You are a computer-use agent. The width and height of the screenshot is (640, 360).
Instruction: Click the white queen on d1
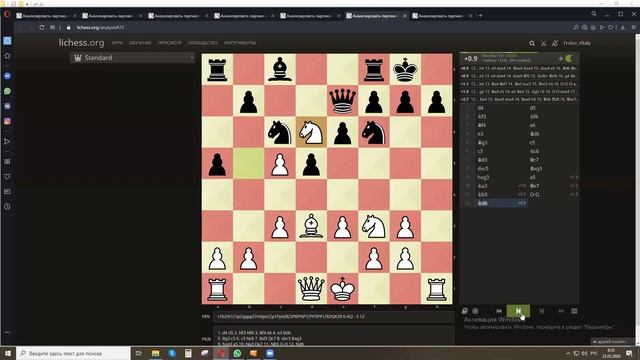pos(311,289)
